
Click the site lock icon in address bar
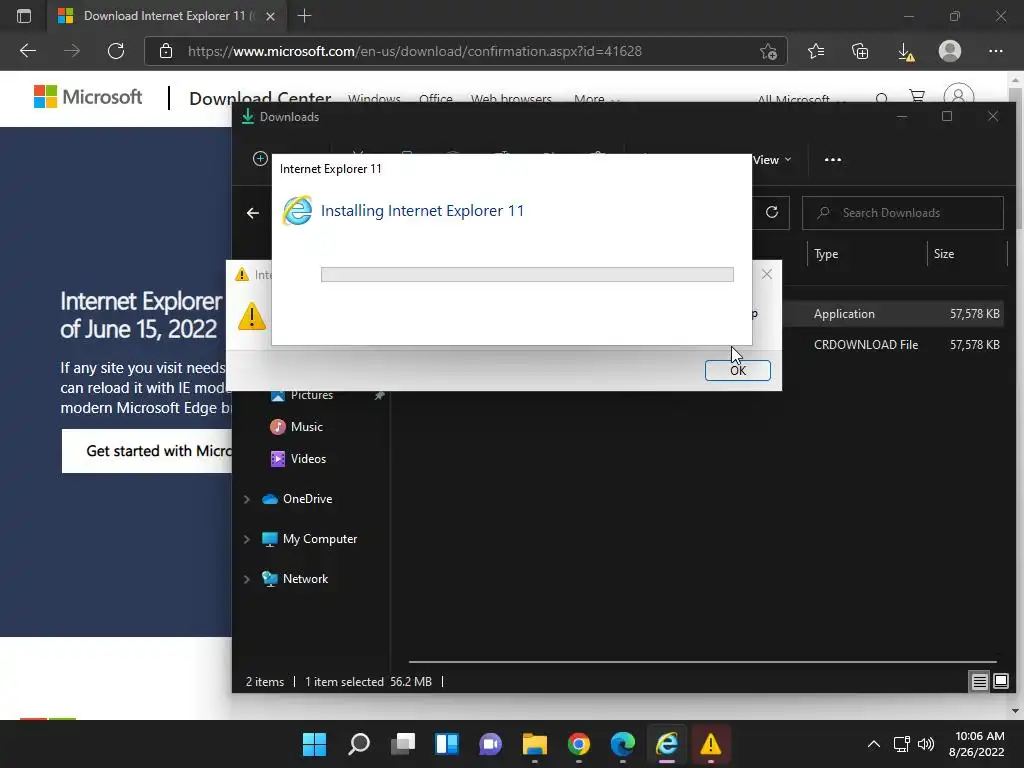(166, 51)
